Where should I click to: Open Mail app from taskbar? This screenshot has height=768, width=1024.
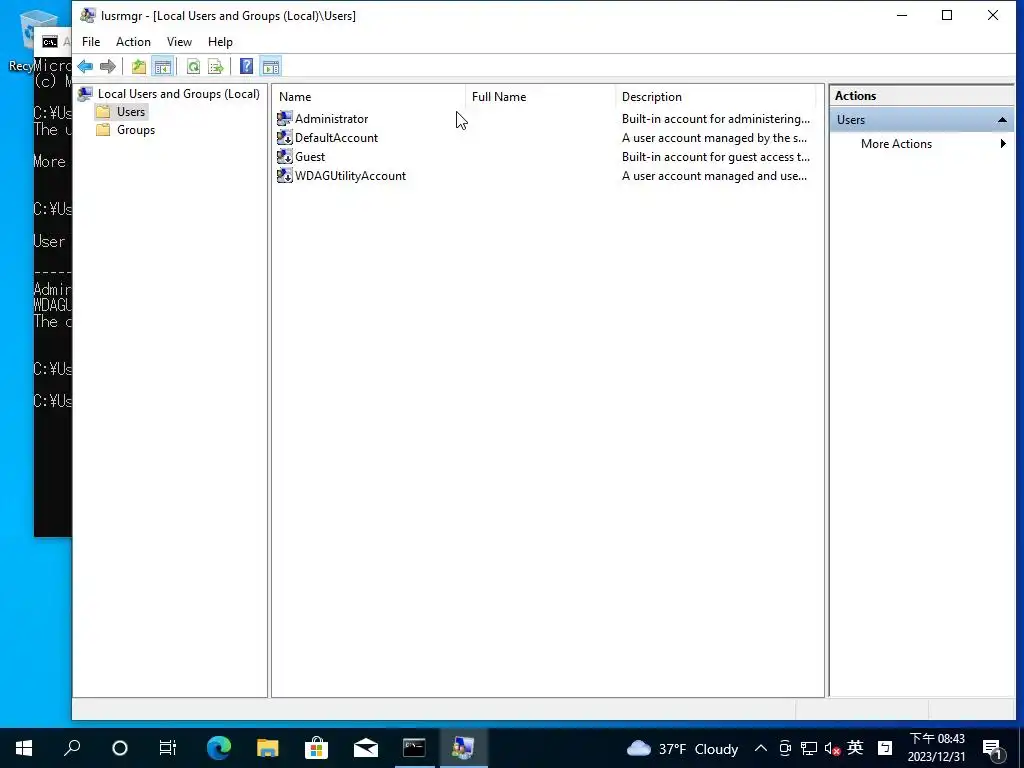[366, 748]
